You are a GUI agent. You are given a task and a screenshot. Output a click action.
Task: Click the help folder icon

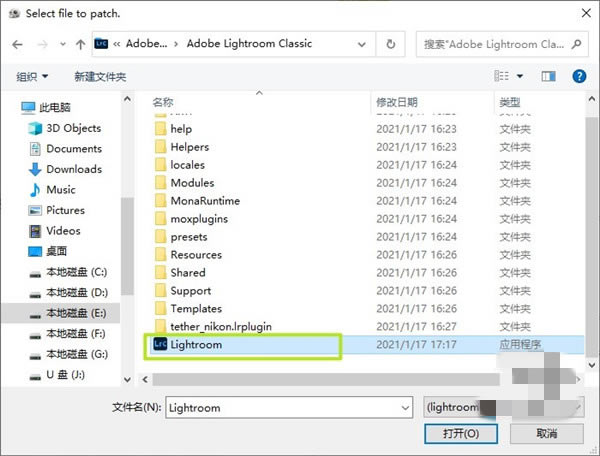click(160, 129)
